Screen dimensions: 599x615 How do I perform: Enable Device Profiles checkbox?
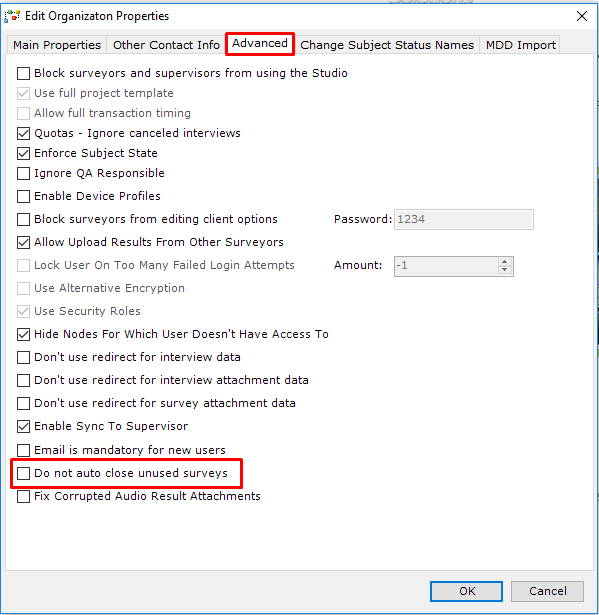pyautogui.click(x=24, y=196)
